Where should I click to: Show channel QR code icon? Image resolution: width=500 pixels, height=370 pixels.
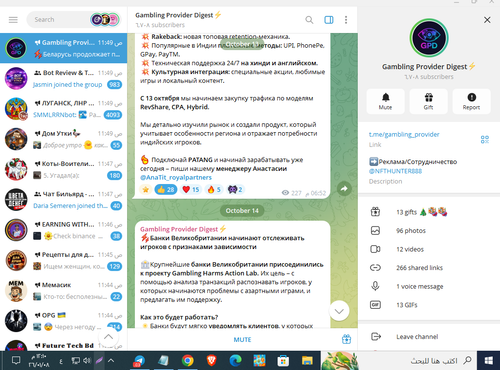(485, 139)
